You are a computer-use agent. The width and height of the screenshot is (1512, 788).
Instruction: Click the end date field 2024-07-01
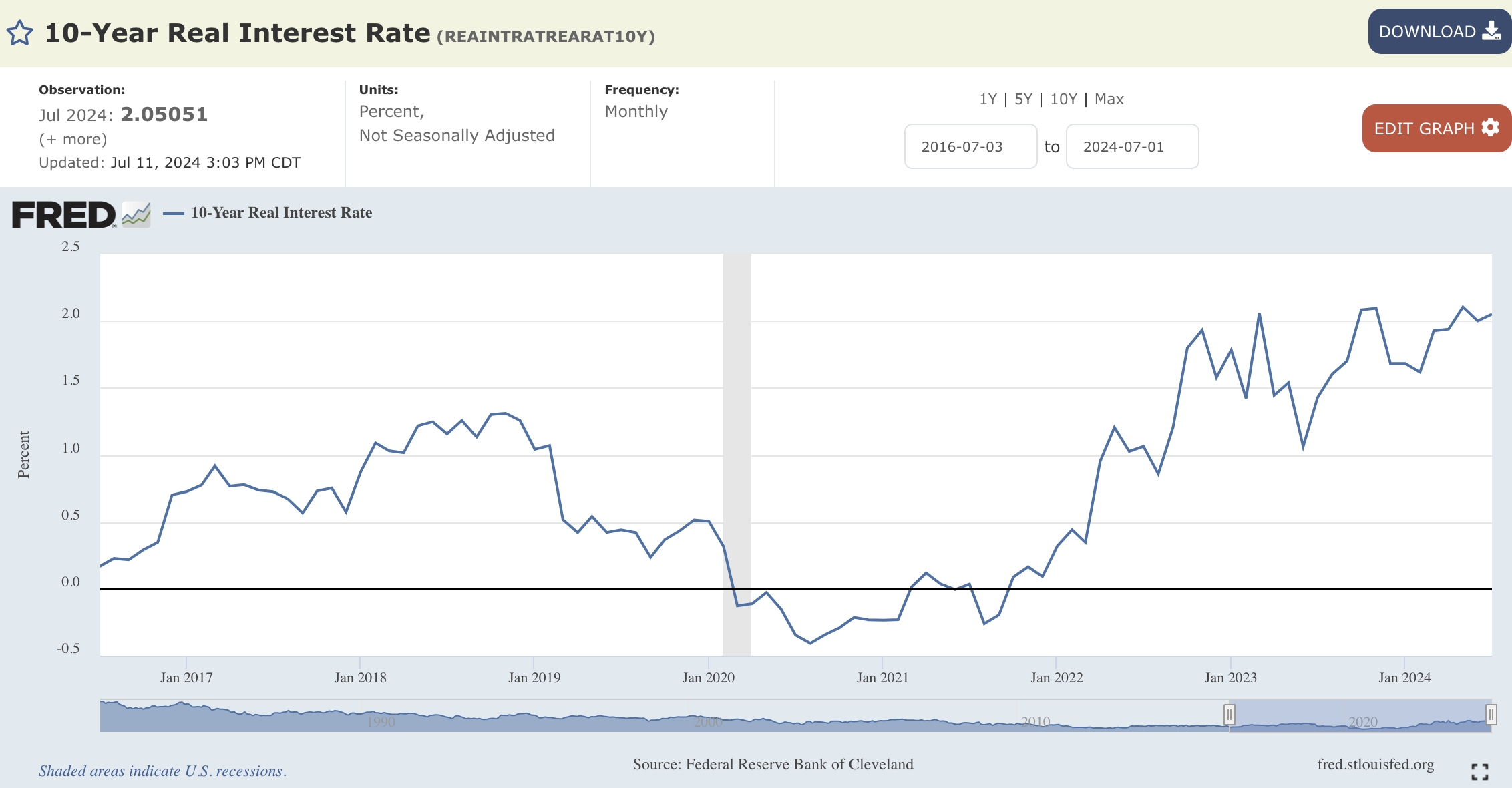(x=1131, y=146)
